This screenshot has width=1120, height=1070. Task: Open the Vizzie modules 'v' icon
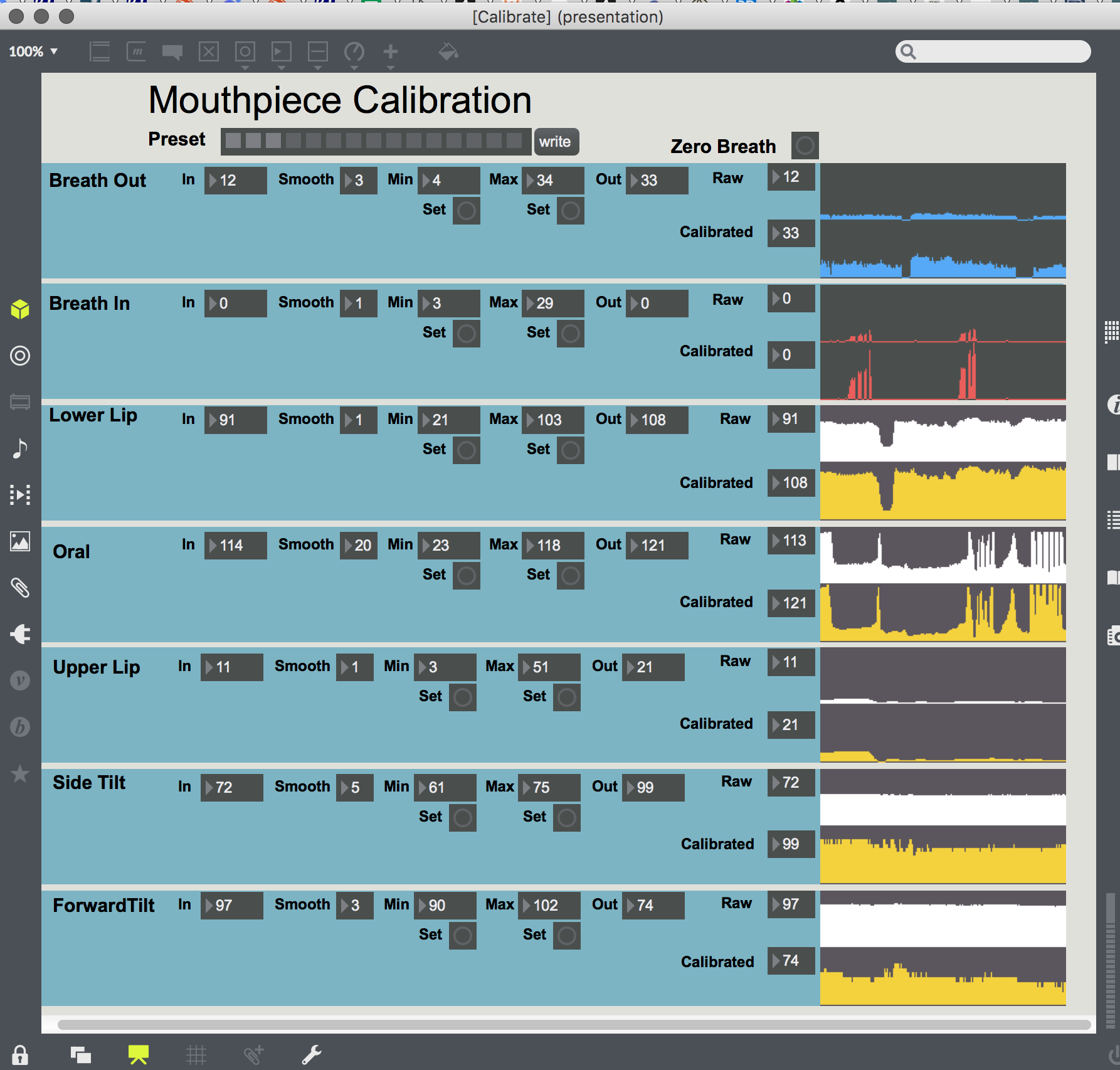[x=20, y=681]
